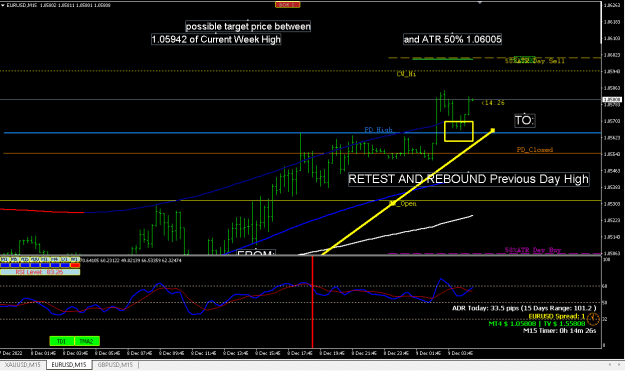Click the RSI Level readout label

(40, 272)
